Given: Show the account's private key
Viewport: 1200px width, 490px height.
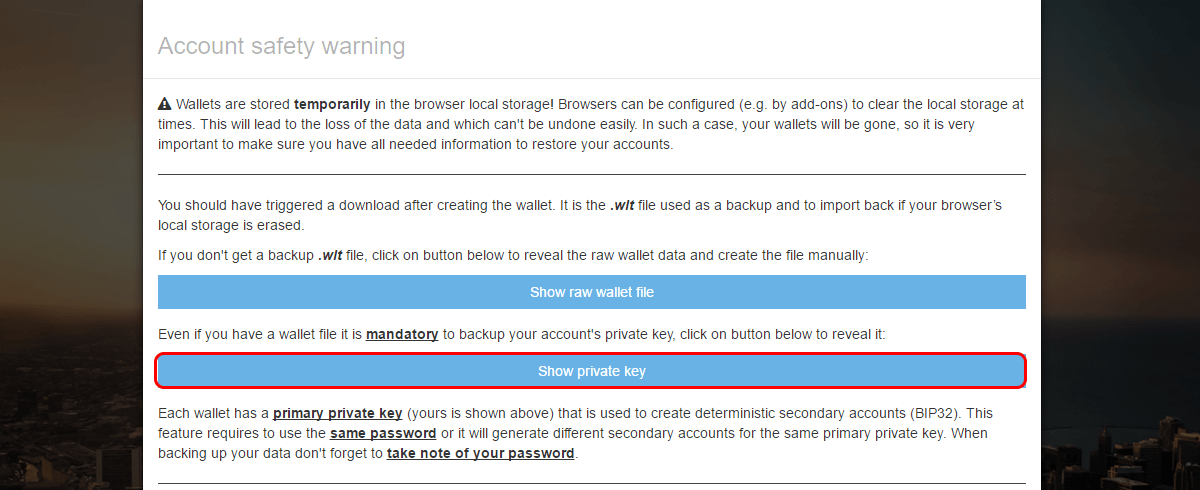Looking at the screenshot, I should [592, 371].
